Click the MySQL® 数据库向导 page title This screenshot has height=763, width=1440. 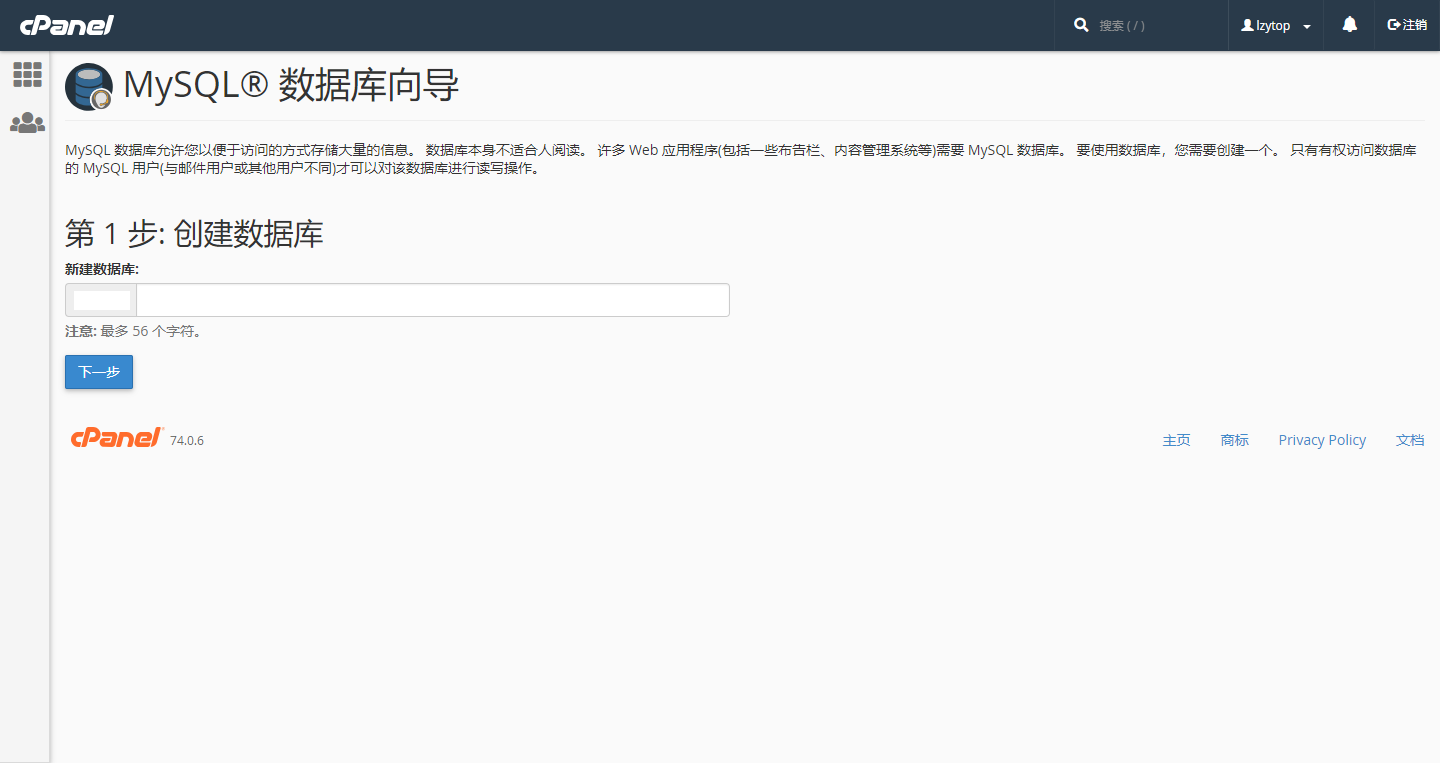291,86
